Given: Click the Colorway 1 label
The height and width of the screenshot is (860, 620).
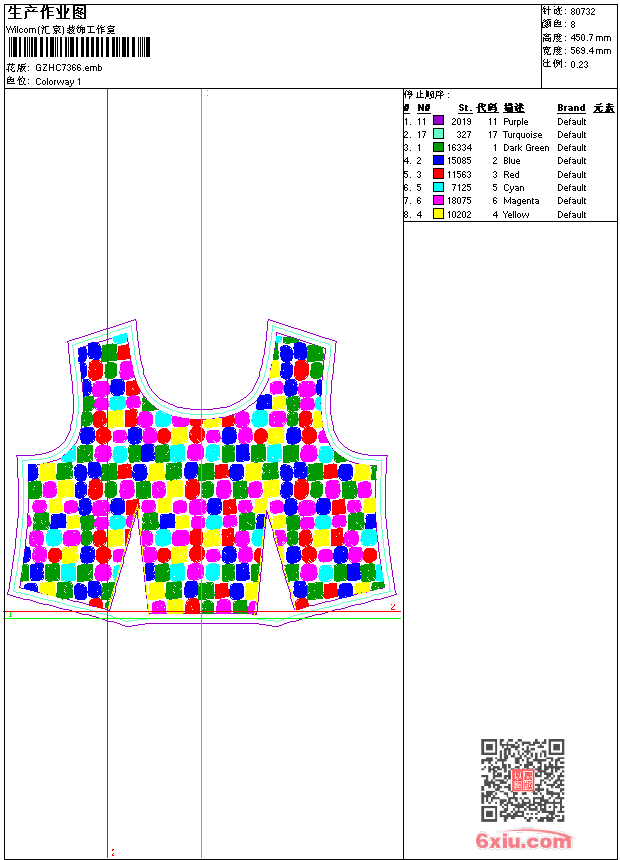Looking at the screenshot, I should click(58, 82).
